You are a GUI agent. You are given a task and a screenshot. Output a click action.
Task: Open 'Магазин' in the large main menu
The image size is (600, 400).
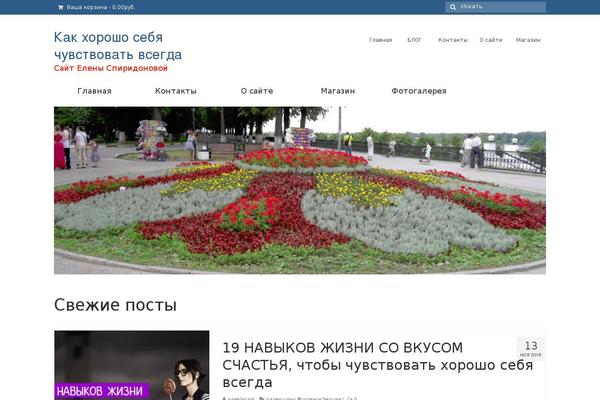tap(338, 91)
